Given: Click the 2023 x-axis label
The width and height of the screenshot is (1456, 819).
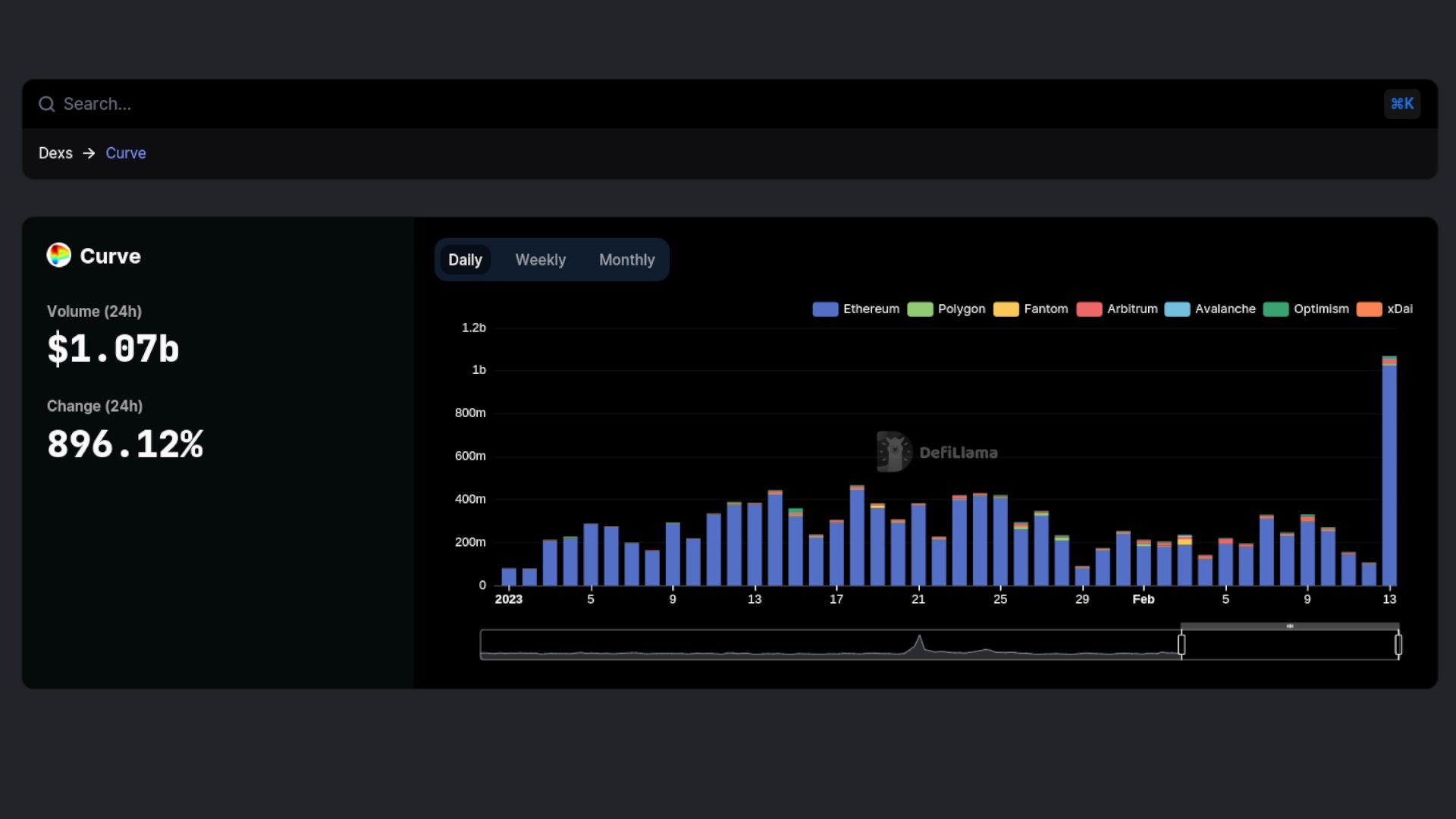Looking at the screenshot, I should tap(509, 600).
